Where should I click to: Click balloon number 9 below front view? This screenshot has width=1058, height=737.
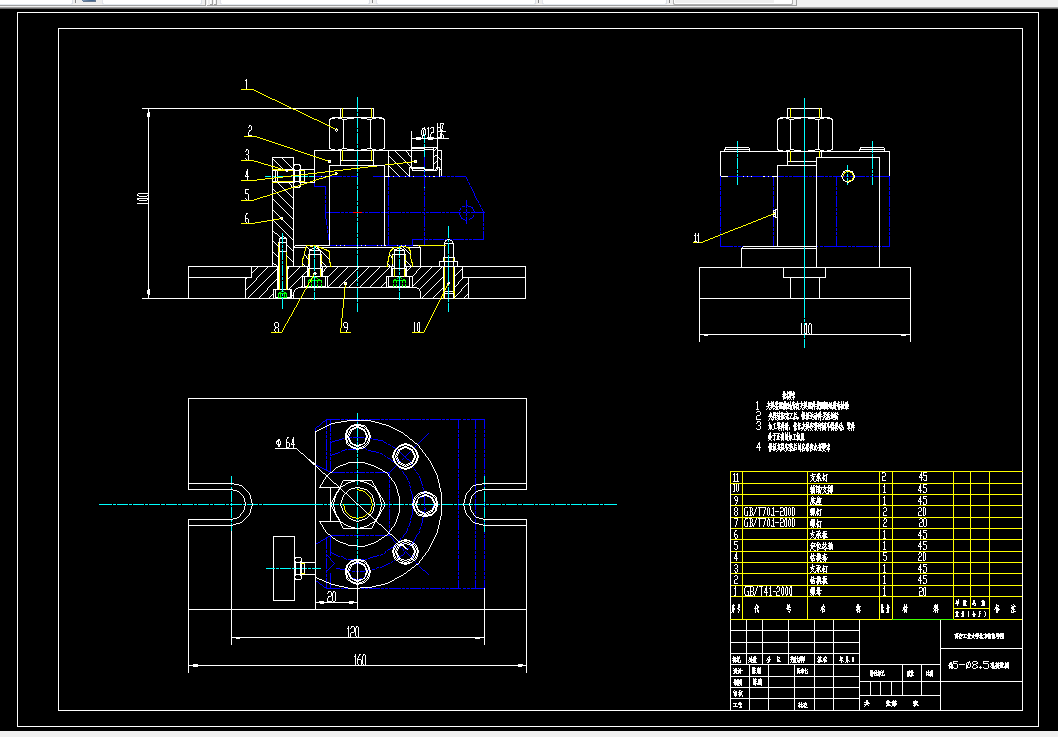[x=344, y=327]
